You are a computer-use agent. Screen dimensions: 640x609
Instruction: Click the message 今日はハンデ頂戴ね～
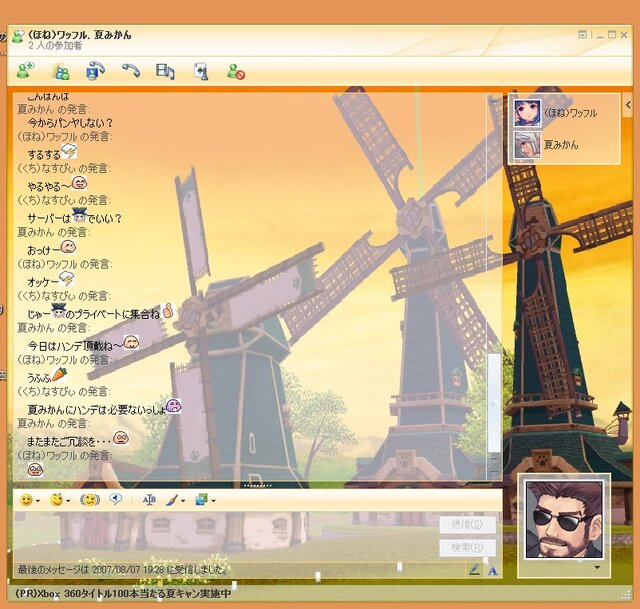click(75, 346)
